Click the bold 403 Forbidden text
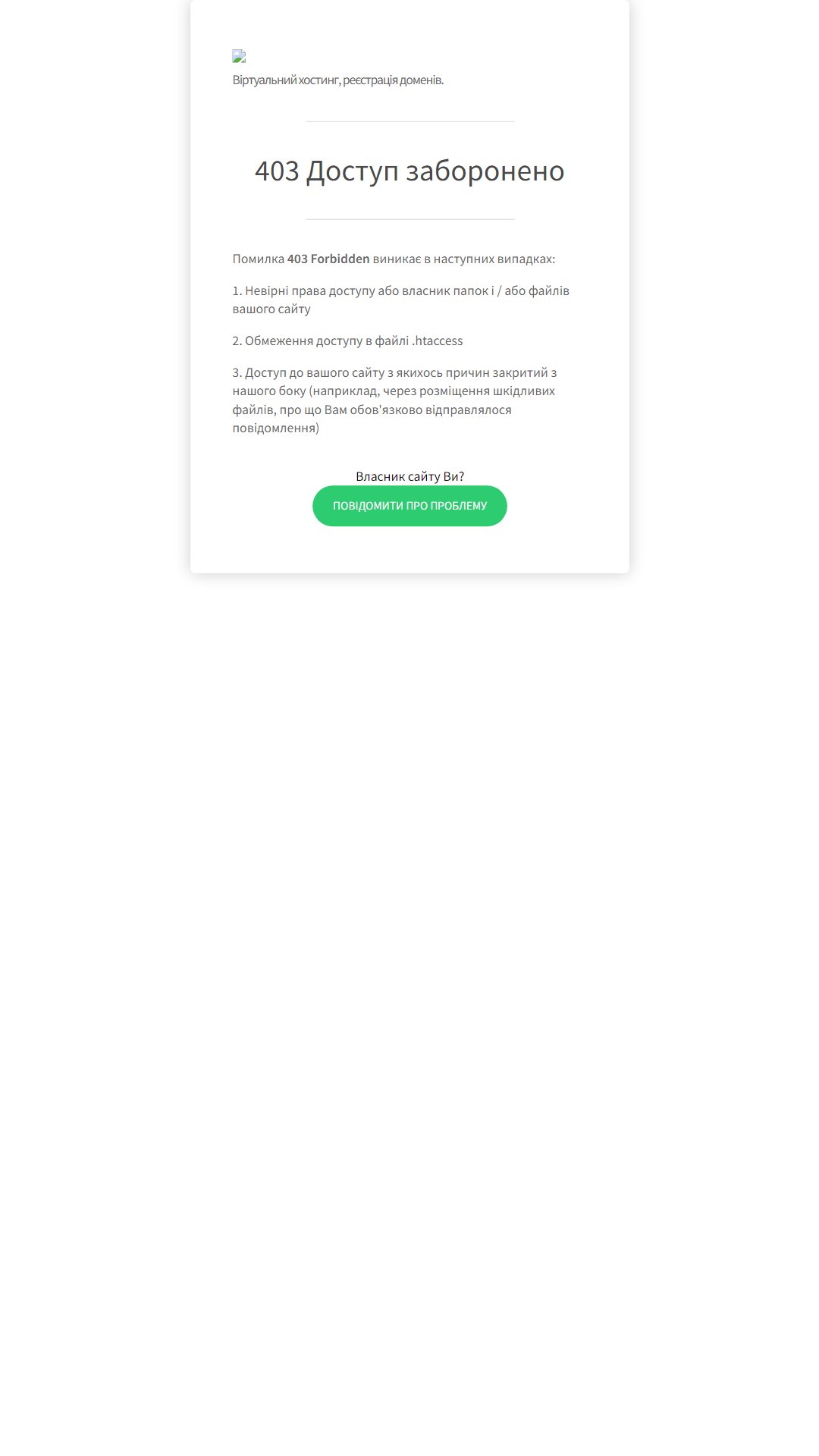Screen dimensions: 819x1456 pos(328,259)
